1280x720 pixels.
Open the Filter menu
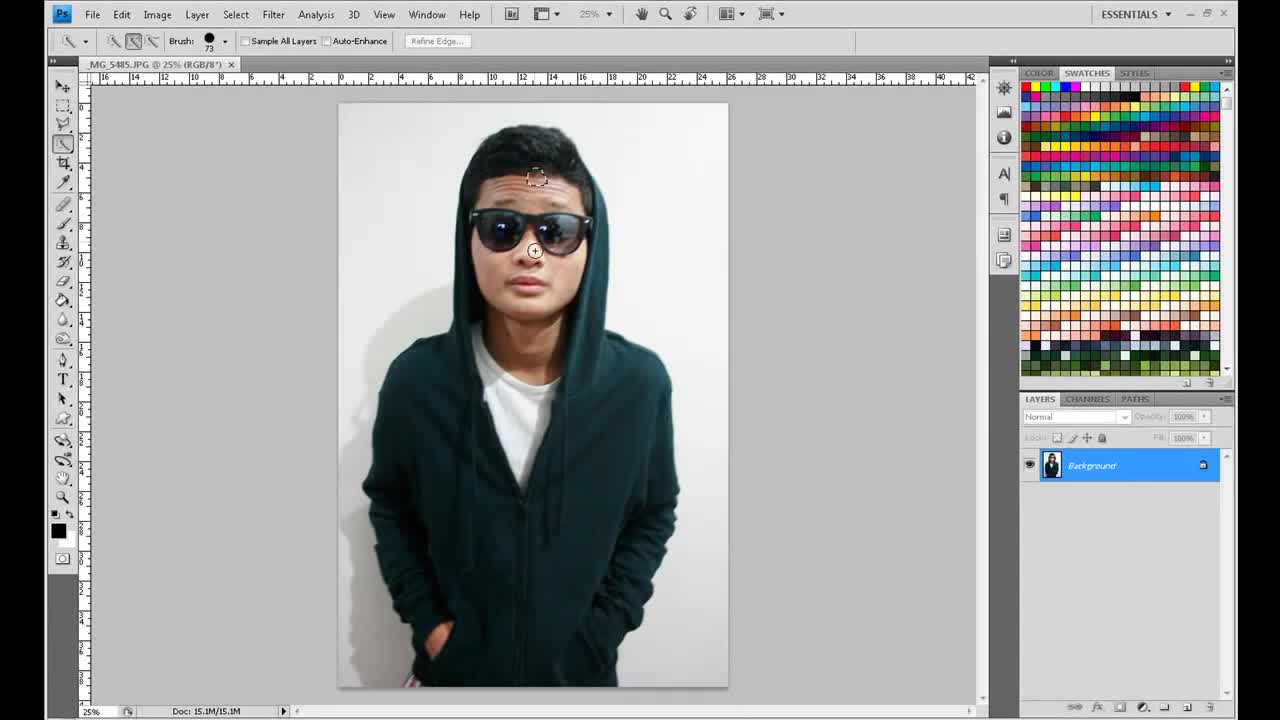coord(273,15)
